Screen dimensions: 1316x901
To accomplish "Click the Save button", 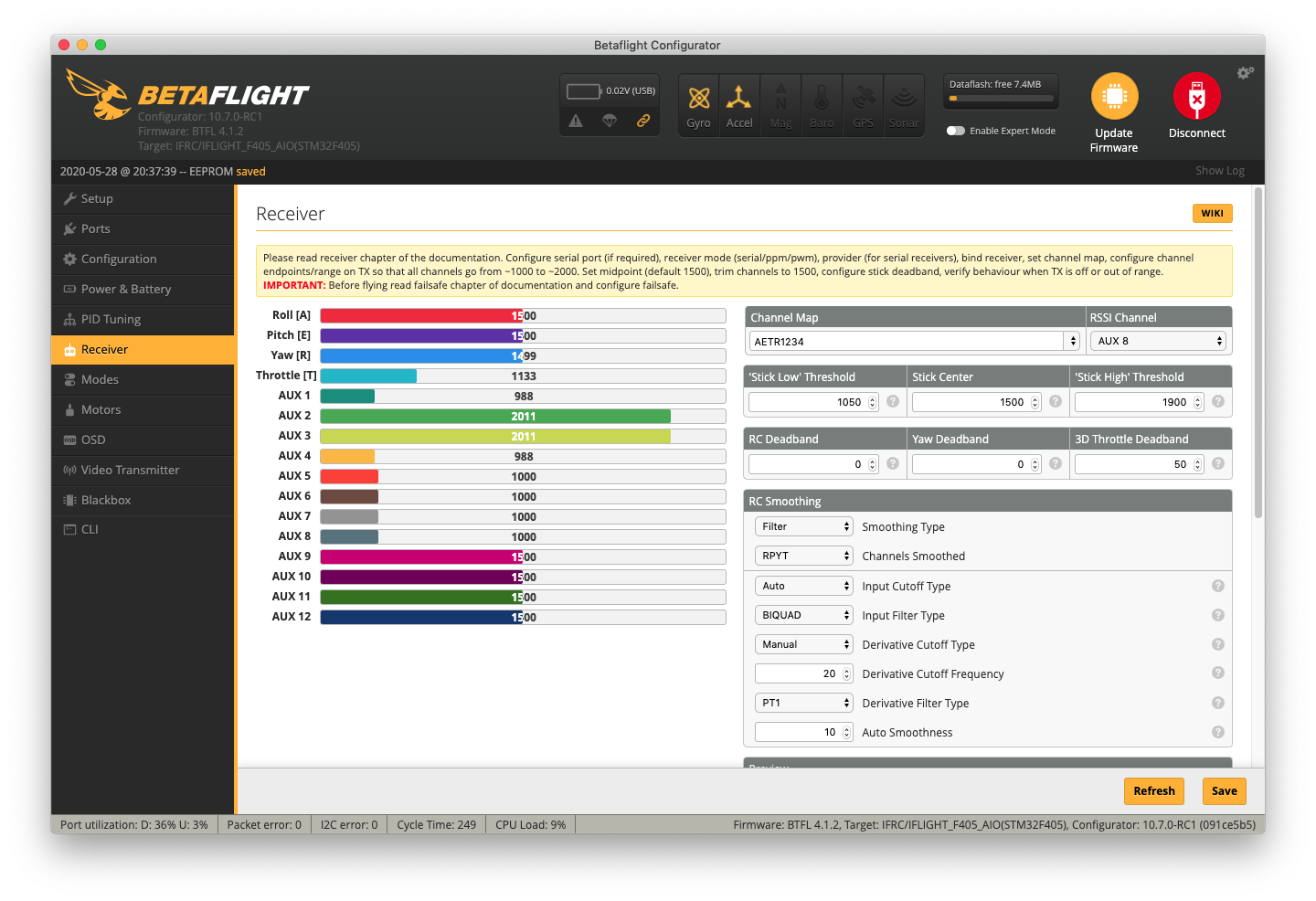I will (1224, 791).
